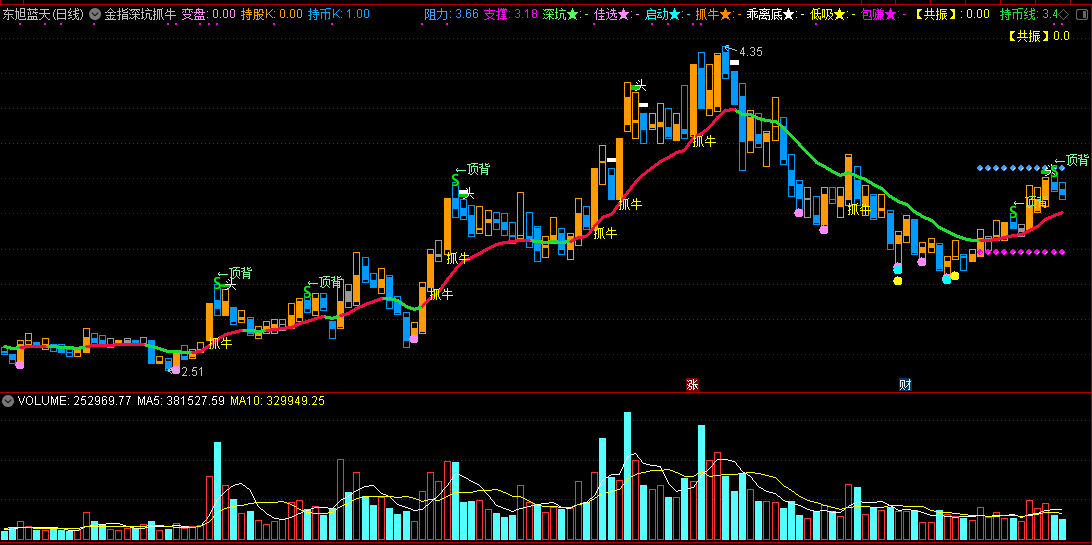Viewport: 1092px width, 545px height.
Task: Click the 金指深坑抓牛 indicator name
Action: click(x=140, y=14)
